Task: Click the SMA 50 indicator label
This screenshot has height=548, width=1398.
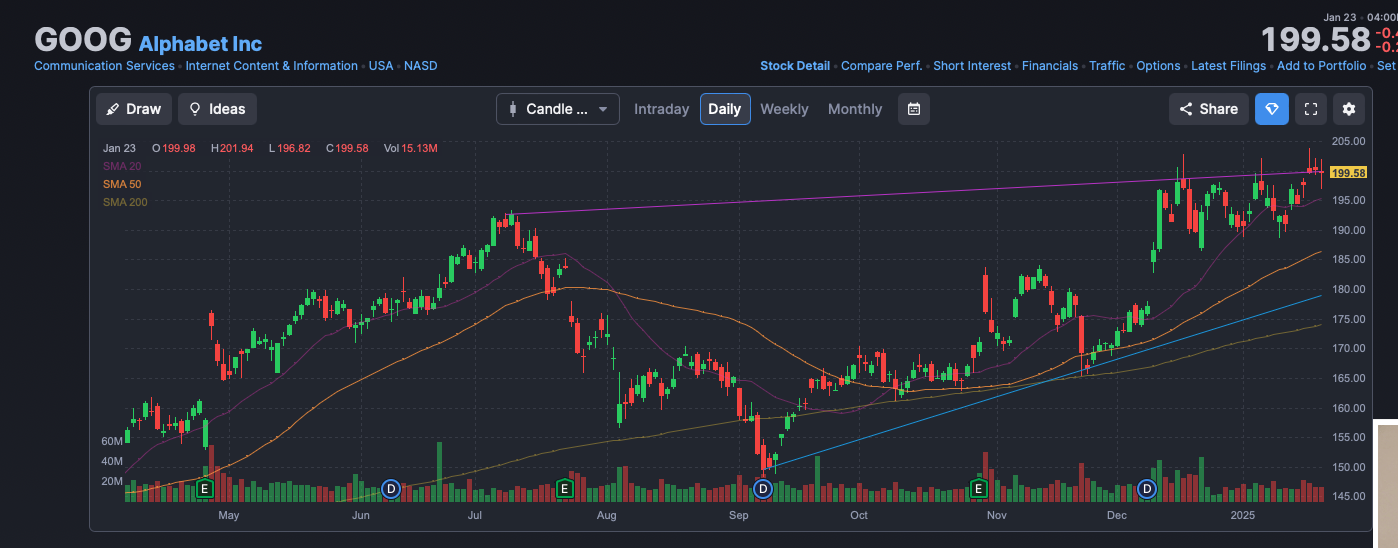Action: tap(122, 184)
